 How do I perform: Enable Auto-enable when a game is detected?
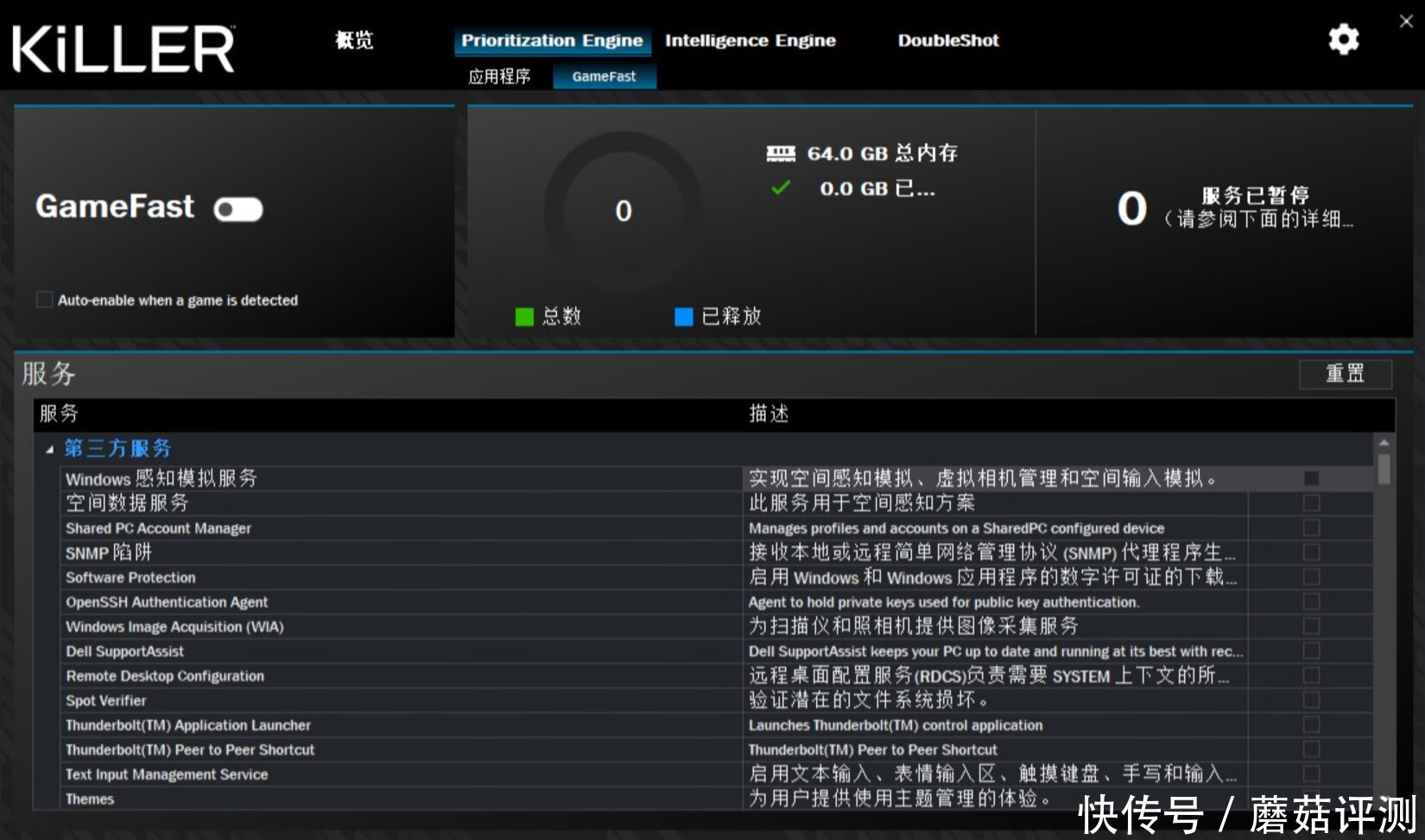44,300
